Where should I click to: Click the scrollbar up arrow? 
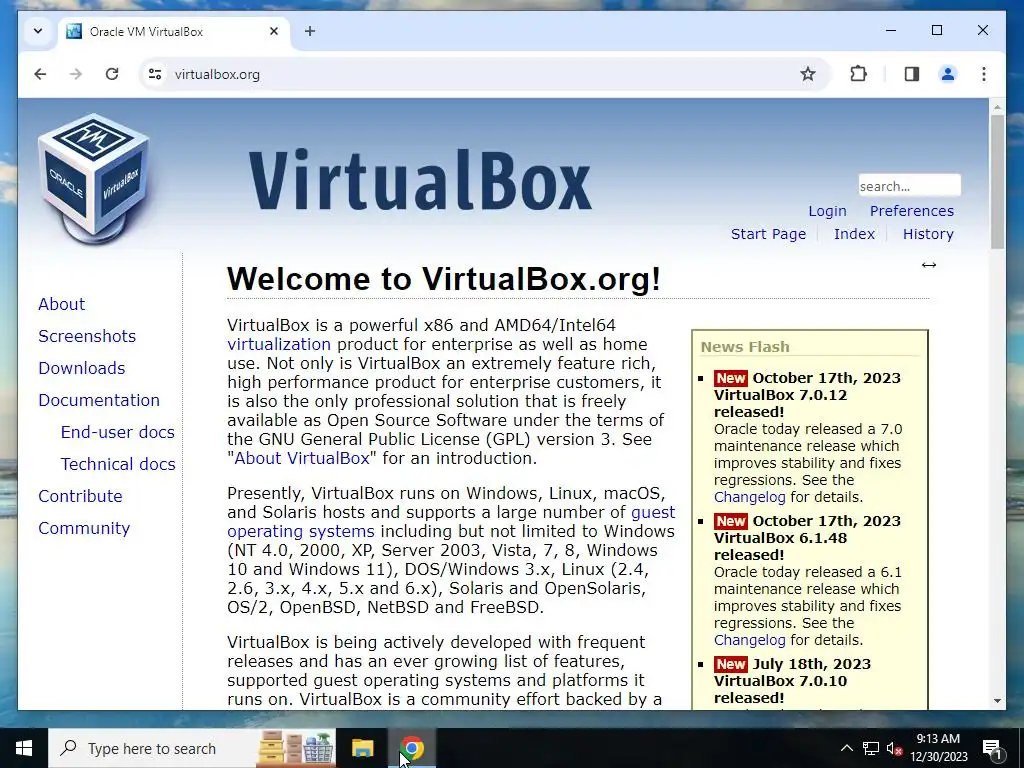click(997, 106)
